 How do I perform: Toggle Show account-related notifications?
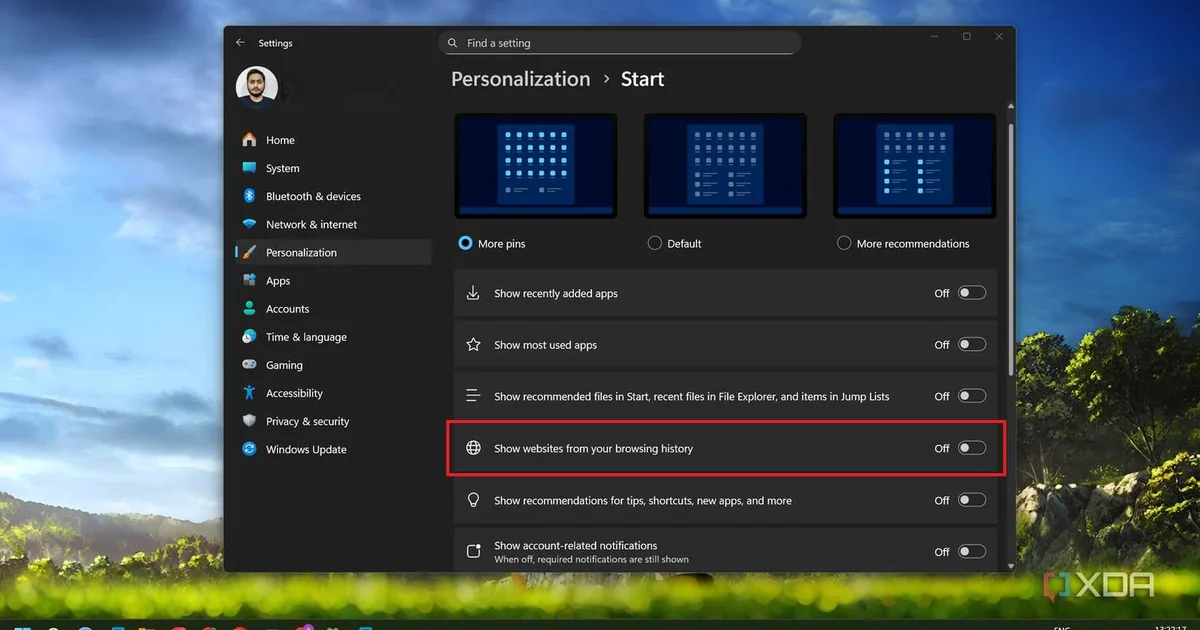pyautogui.click(x=972, y=551)
